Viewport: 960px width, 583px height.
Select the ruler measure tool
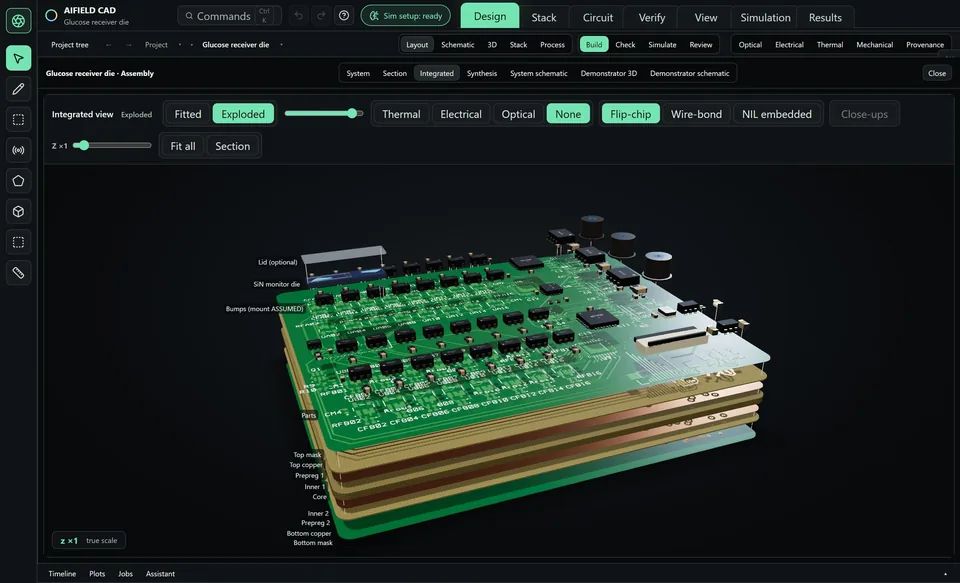[18, 273]
